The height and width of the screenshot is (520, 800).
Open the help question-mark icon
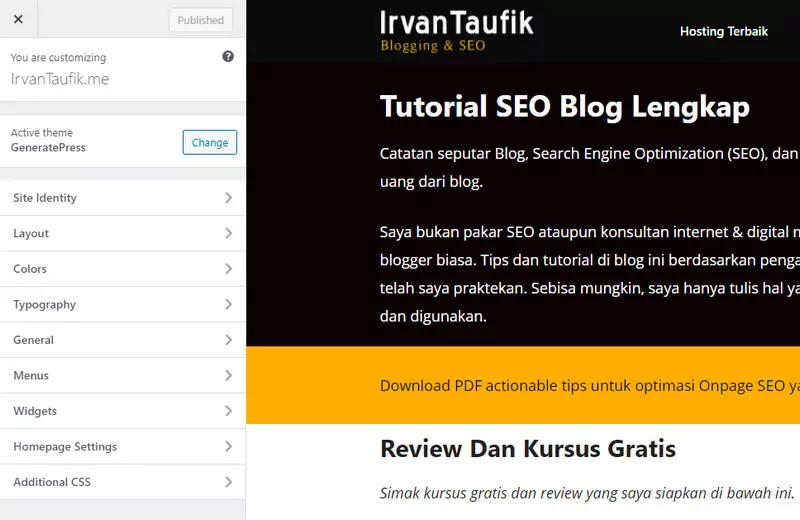(228, 57)
